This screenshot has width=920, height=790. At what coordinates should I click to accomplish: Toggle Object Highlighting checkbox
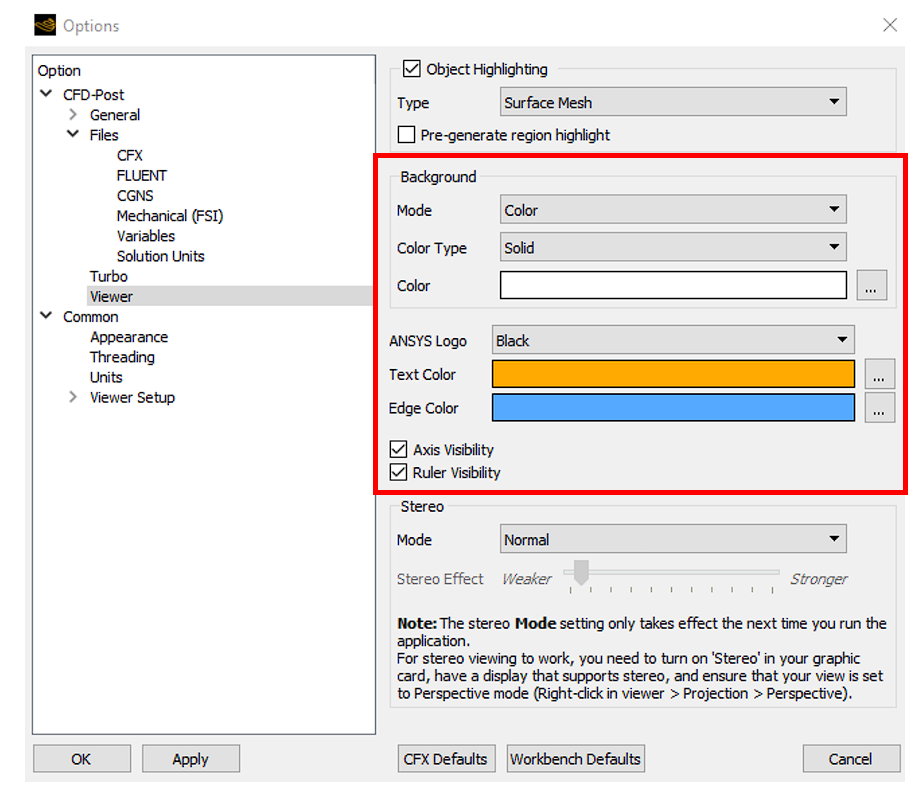411,69
